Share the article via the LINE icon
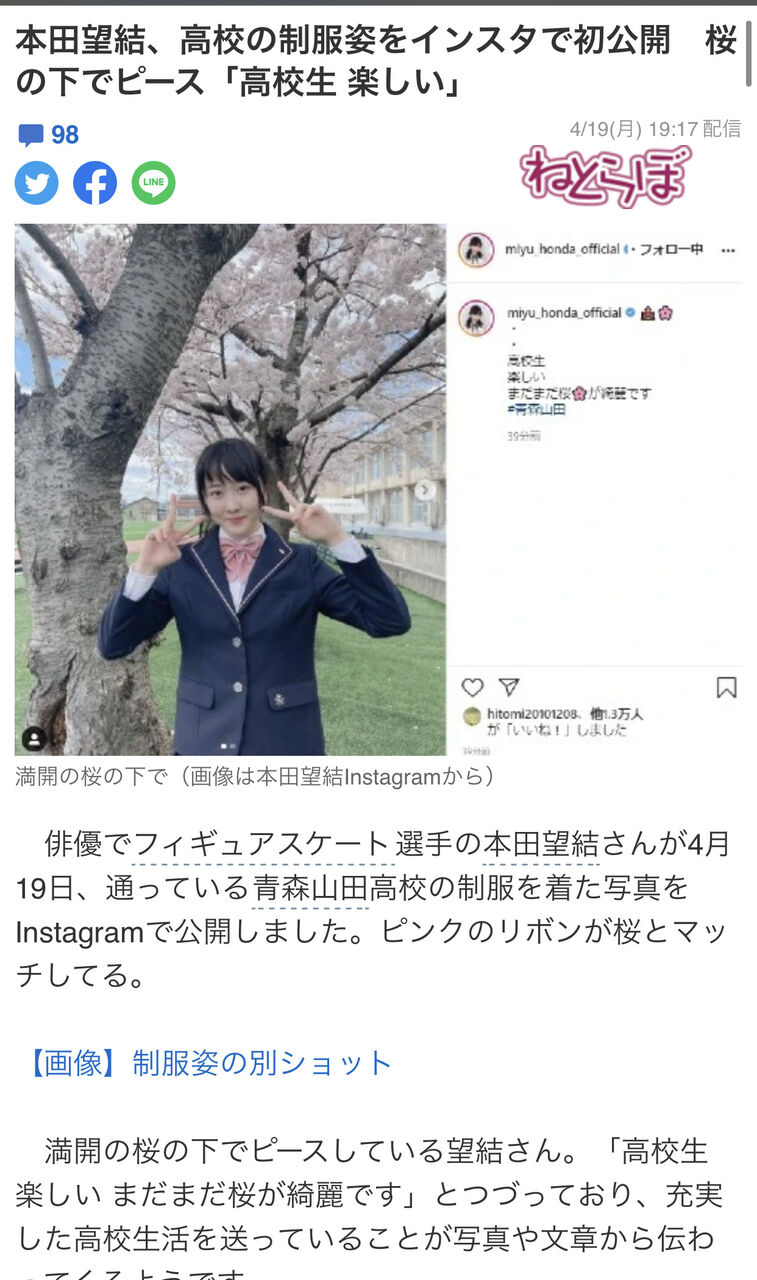Screen dimensions: 757x1280 click(153, 183)
